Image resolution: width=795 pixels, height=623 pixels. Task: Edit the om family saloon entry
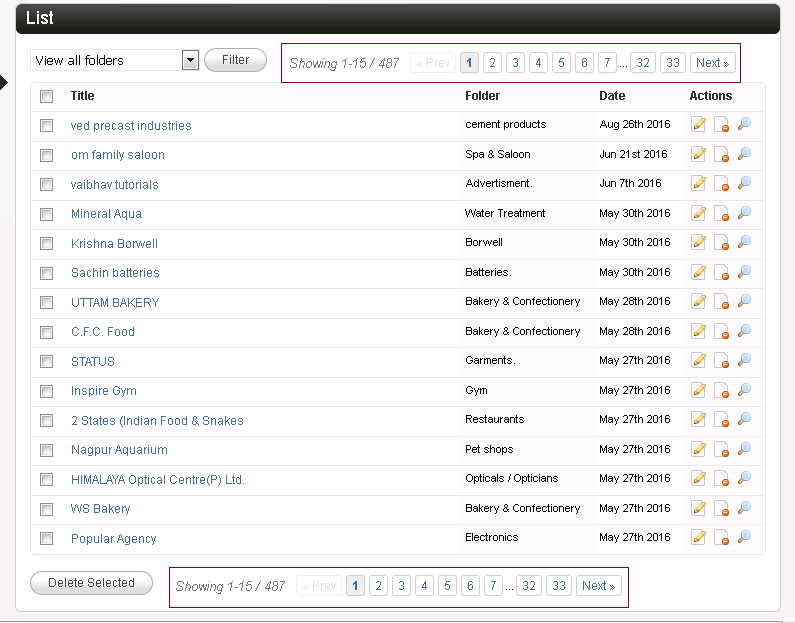(699, 154)
